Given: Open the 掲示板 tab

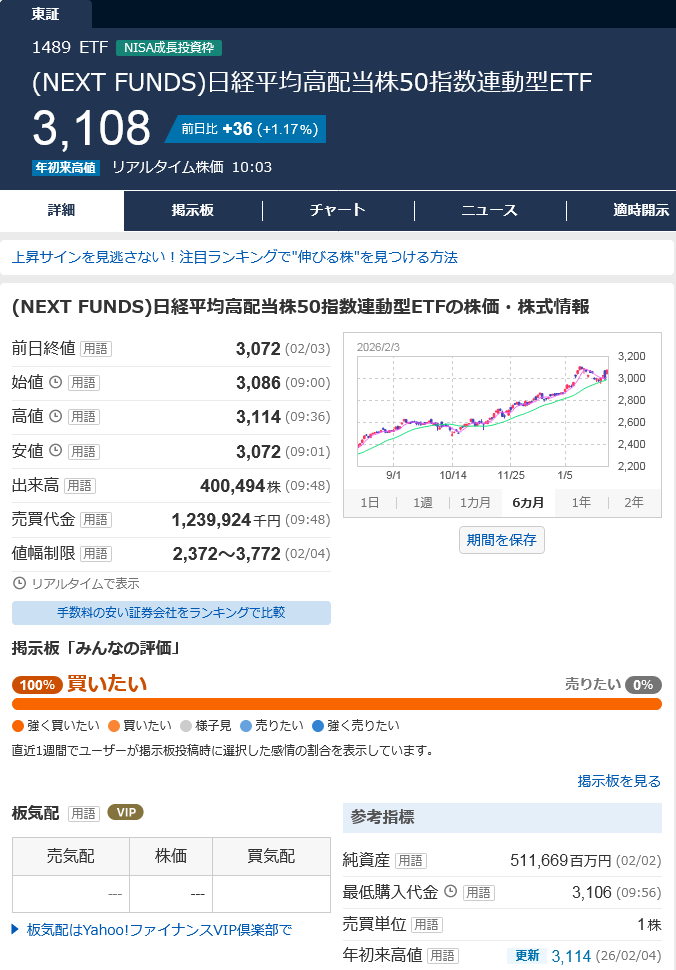Looking at the screenshot, I should pyautogui.click(x=192, y=210).
